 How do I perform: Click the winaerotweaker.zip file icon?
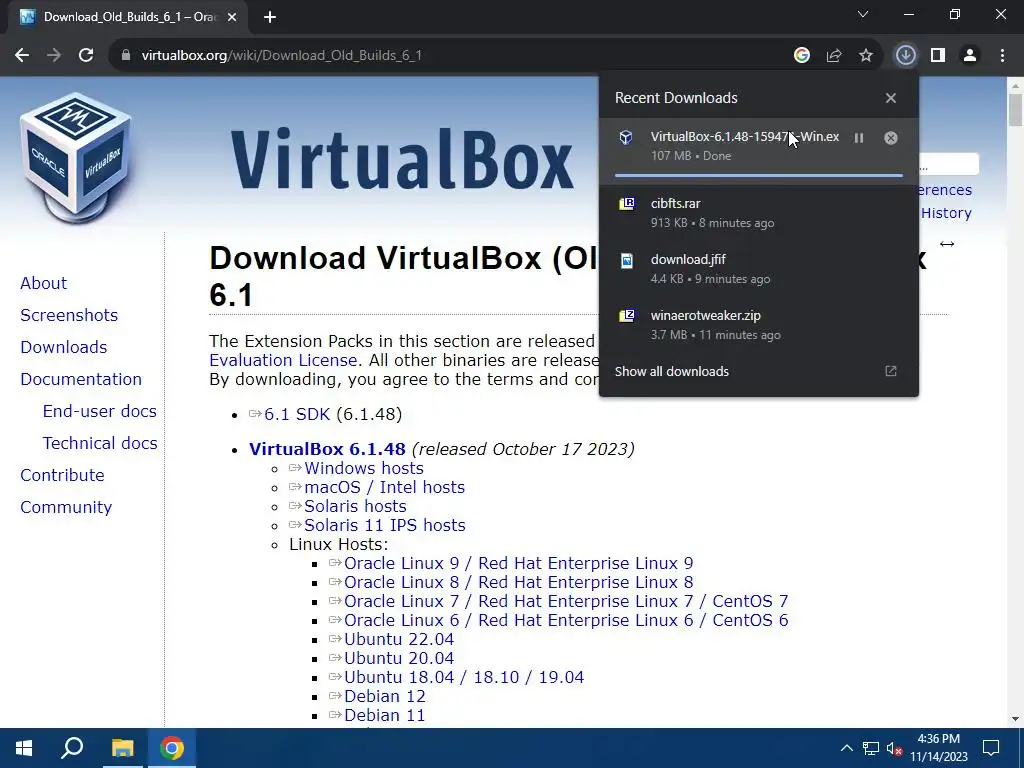click(626, 316)
